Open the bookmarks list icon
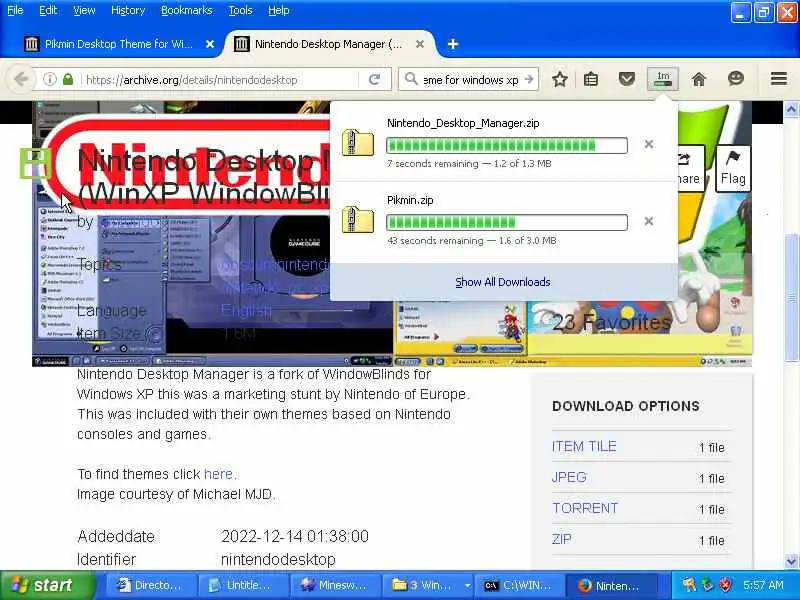The image size is (800, 600). (x=591, y=79)
